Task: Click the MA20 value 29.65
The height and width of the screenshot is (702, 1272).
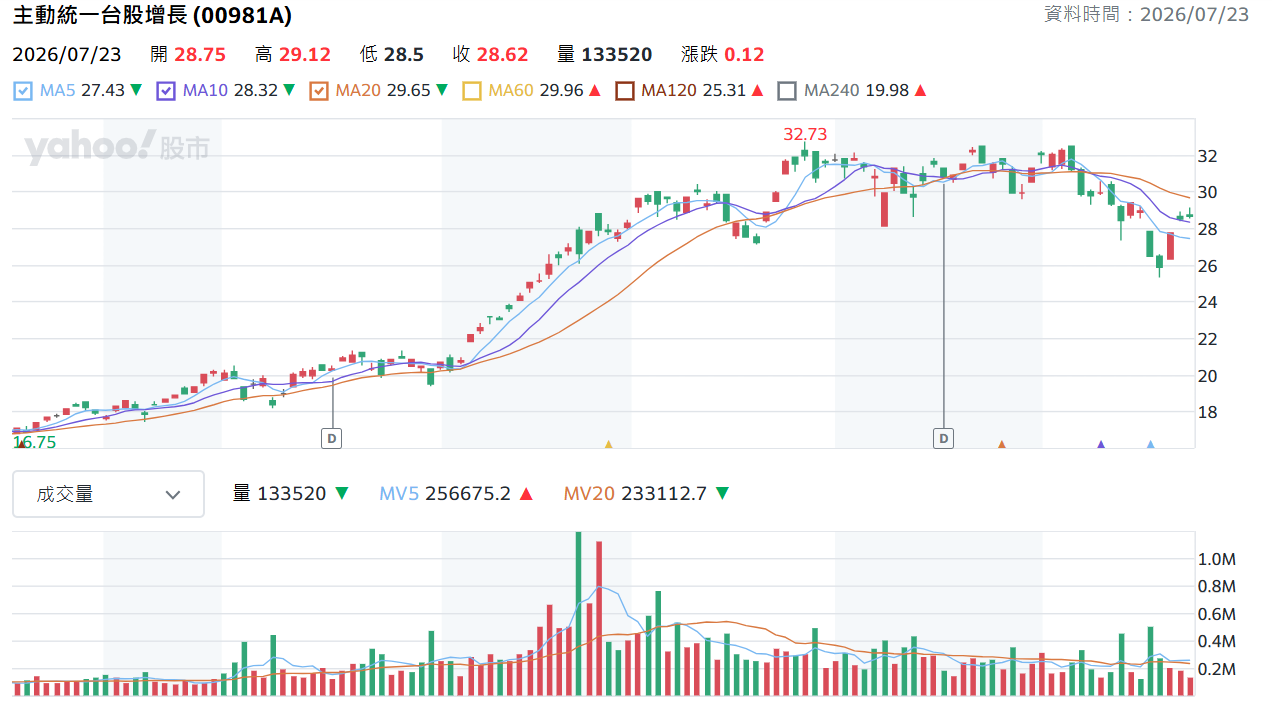Action: point(408,91)
